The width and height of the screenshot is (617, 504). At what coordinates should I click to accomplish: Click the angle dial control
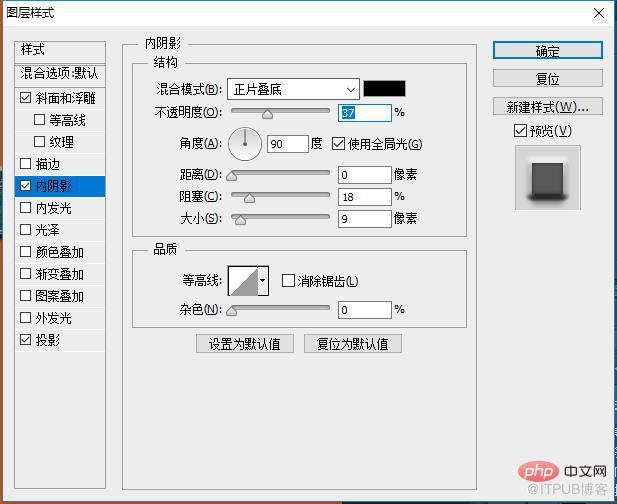(245, 144)
